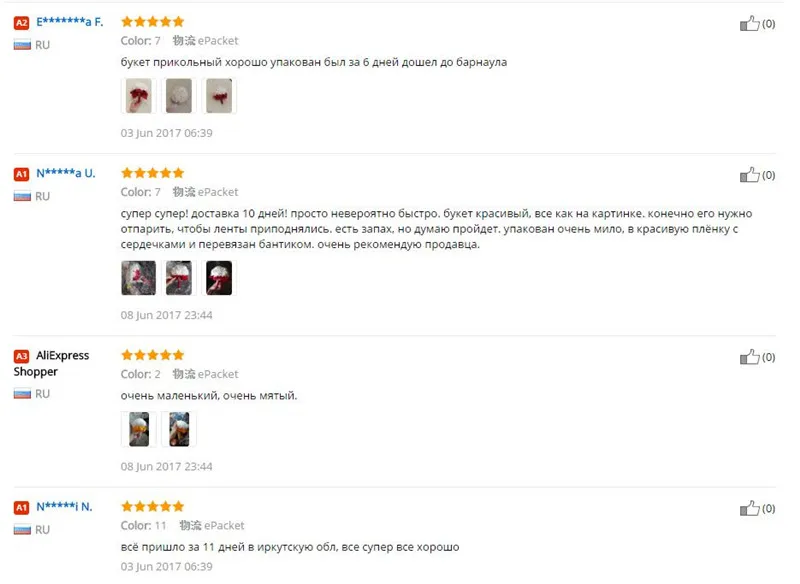View middle photo in N*****a U.'s review
The width and height of the screenshot is (800, 584).
179,278
